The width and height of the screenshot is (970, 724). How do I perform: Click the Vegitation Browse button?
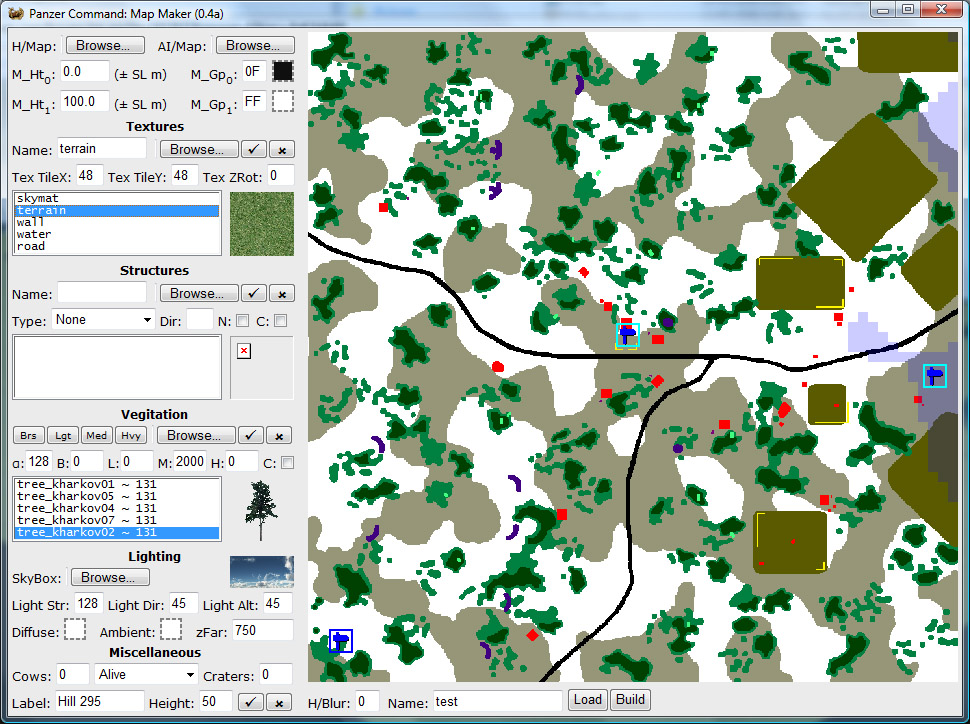tap(196, 435)
